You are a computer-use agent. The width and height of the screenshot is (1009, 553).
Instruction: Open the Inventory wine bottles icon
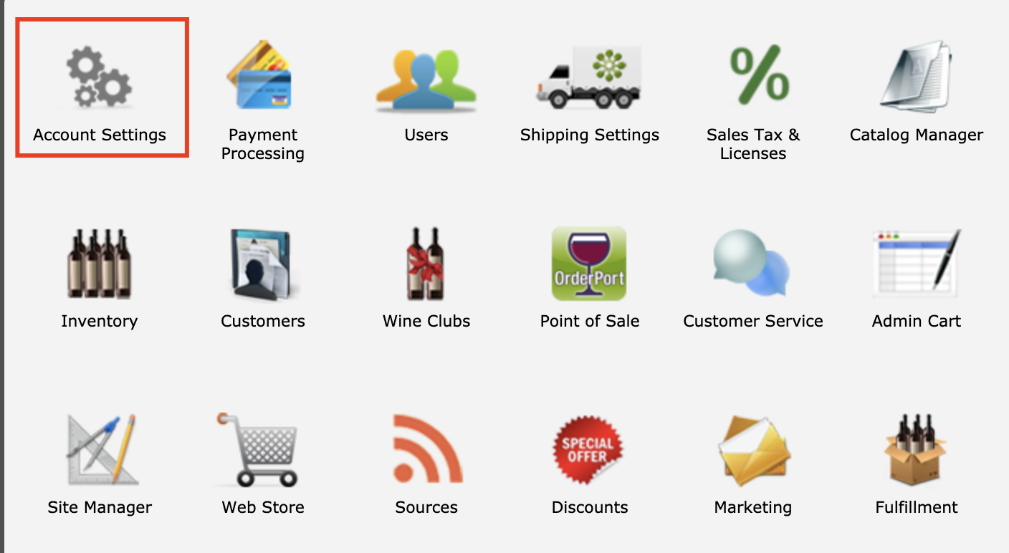[x=99, y=263]
